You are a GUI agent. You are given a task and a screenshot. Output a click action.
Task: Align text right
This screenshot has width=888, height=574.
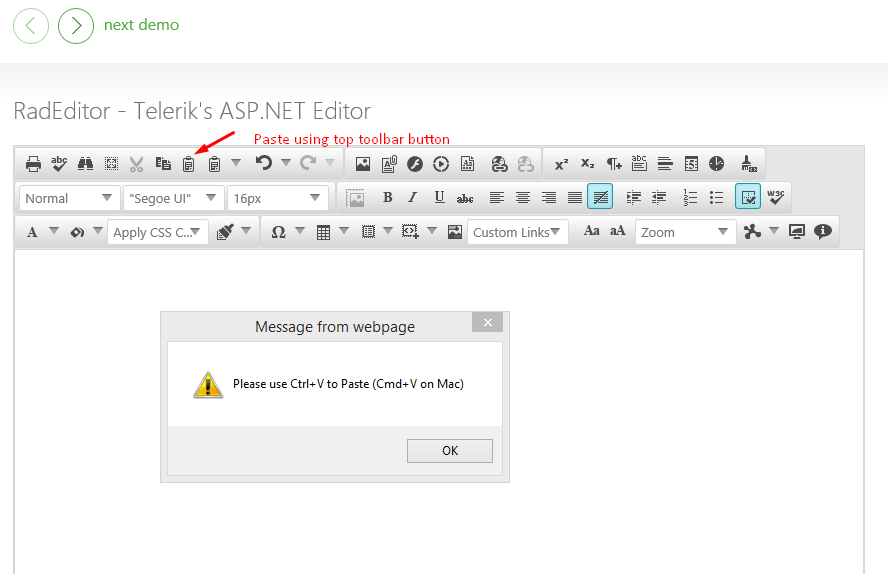549,198
